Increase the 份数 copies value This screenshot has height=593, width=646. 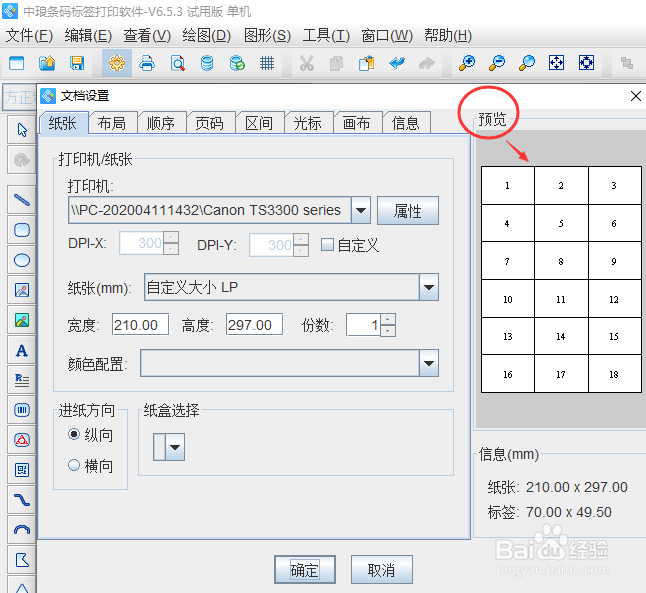coord(388,319)
